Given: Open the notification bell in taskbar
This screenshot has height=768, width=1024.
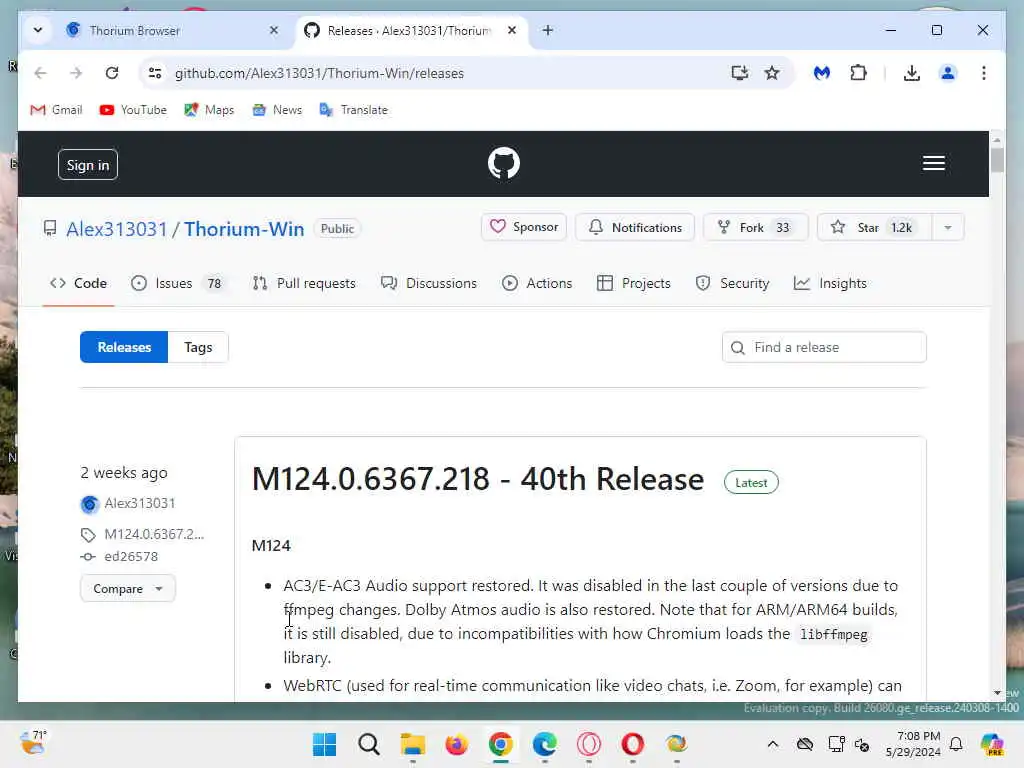Looking at the screenshot, I should pyautogui.click(x=956, y=744).
